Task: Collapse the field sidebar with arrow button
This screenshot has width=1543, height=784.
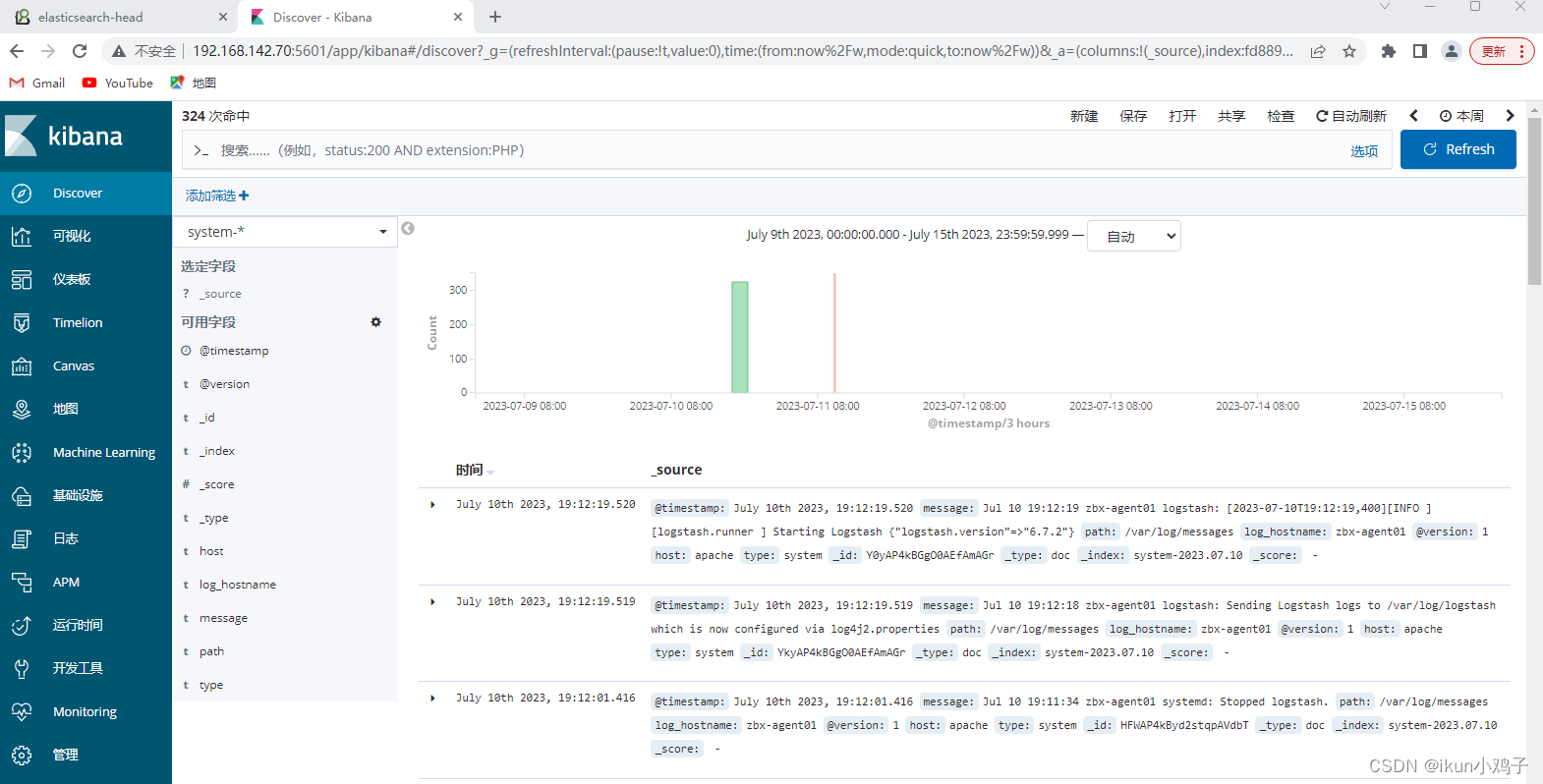Action: click(x=408, y=229)
